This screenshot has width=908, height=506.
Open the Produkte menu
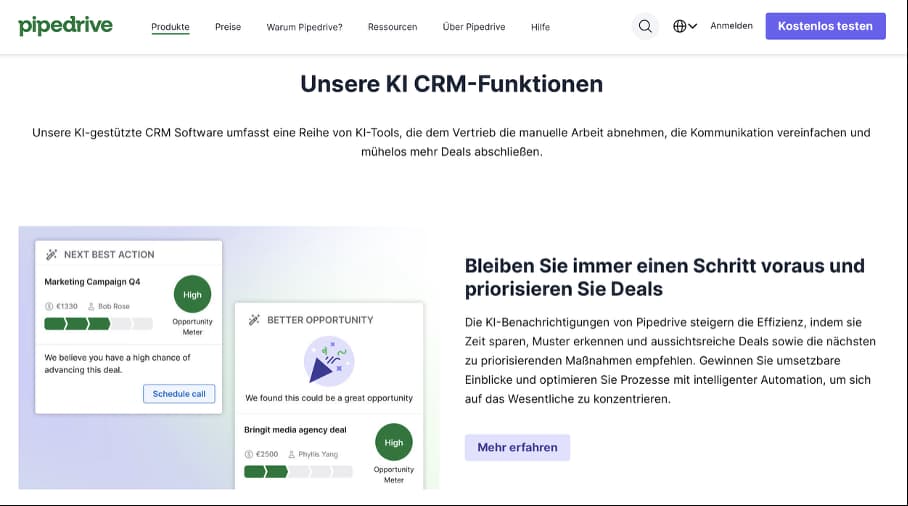(x=170, y=27)
